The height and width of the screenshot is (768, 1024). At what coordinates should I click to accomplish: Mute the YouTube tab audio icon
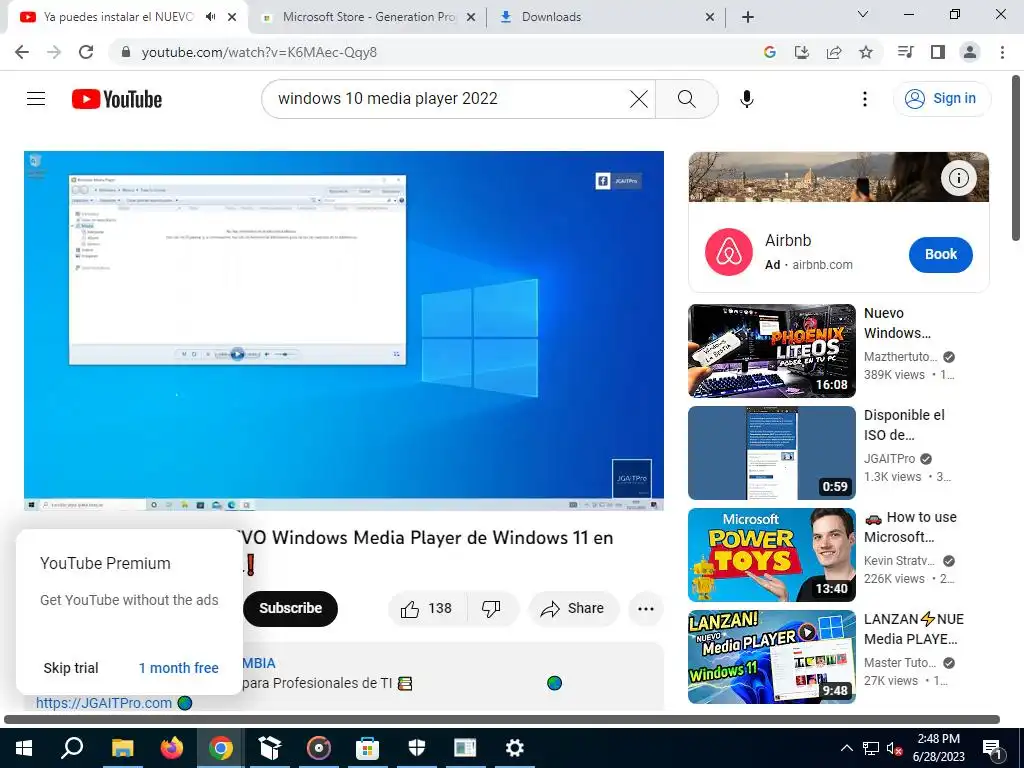[x=210, y=17]
